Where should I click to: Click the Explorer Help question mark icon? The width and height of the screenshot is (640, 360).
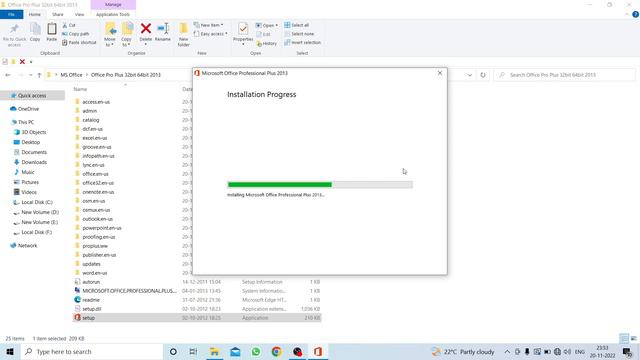coord(636,15)
